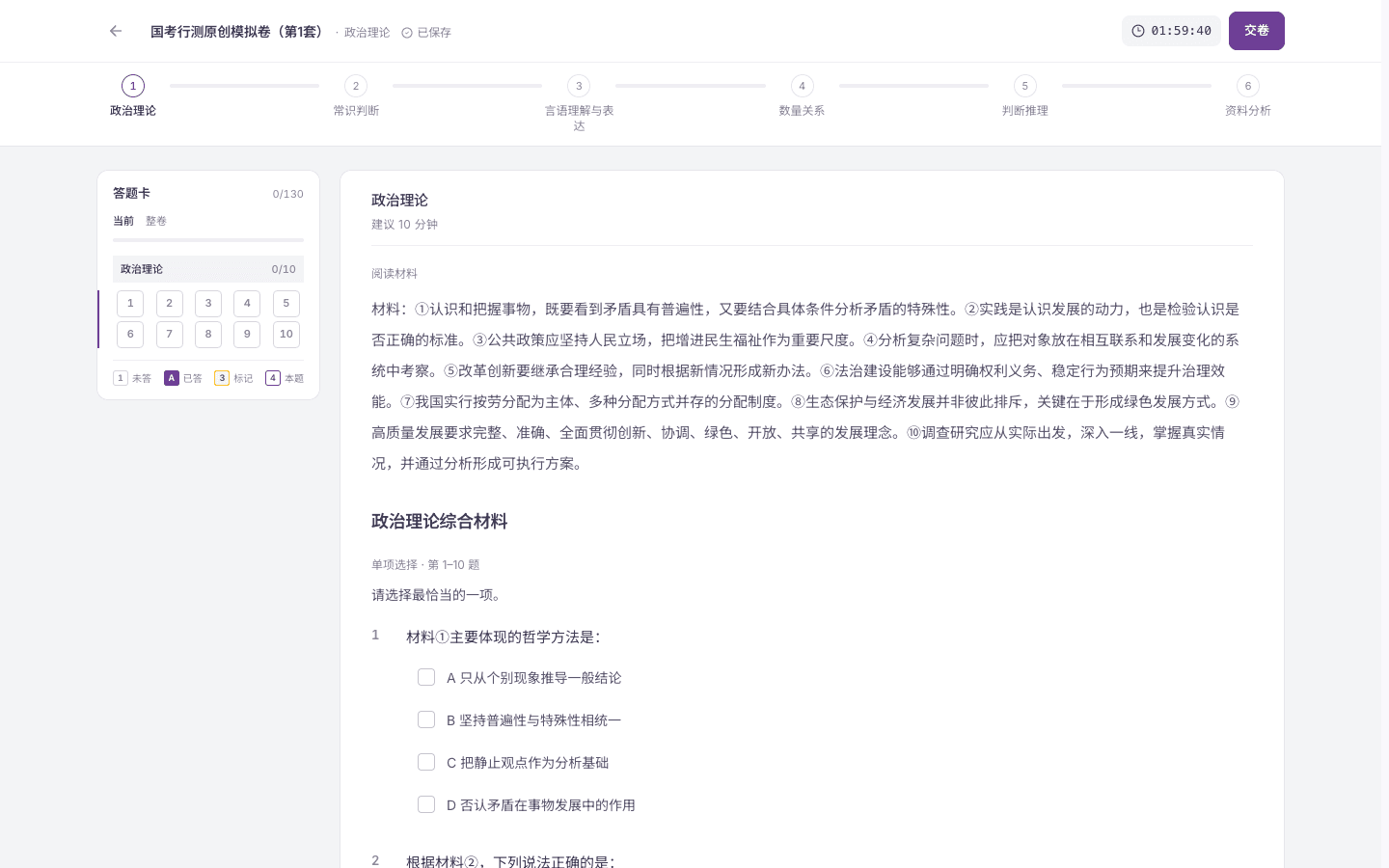
Task: Click the 政治理论综合材料 heading
Action: (440, 522)
